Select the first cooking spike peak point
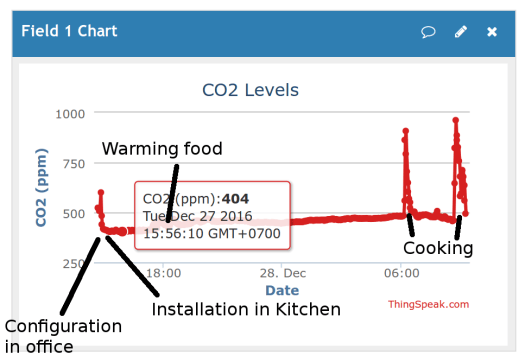525x362 pixels. (405, 131)
